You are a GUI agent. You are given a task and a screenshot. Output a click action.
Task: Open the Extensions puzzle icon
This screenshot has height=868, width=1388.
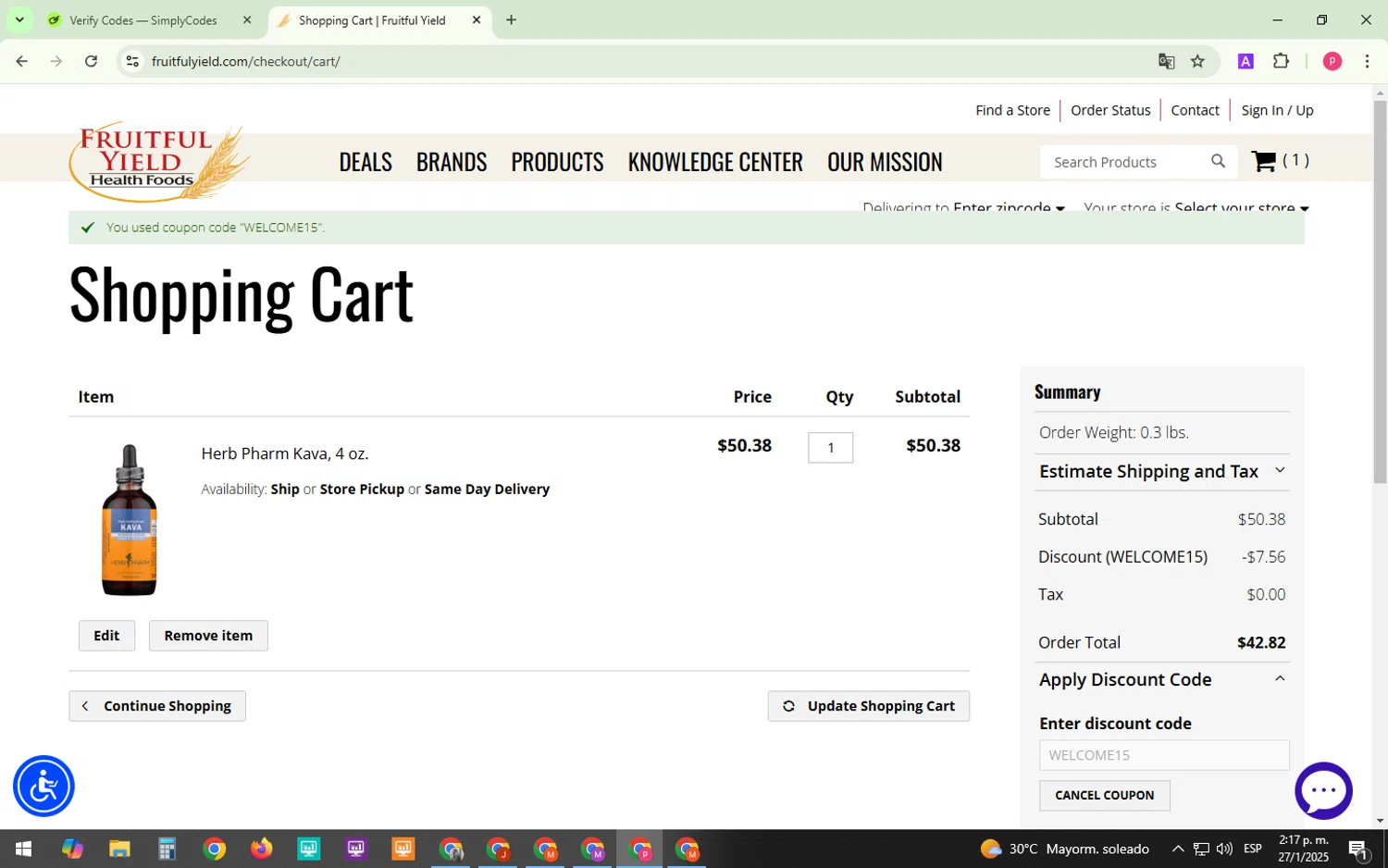[x=1281, y=61]
